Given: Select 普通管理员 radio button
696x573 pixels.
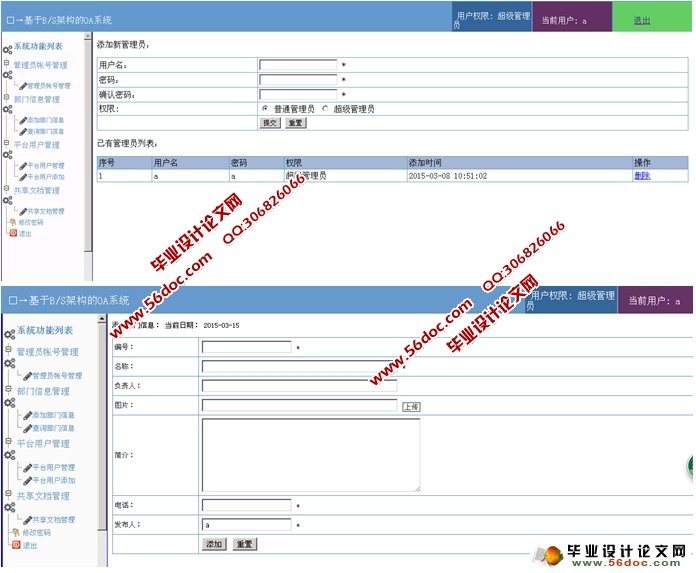Looking at the screenshot, I should (265, 108).
